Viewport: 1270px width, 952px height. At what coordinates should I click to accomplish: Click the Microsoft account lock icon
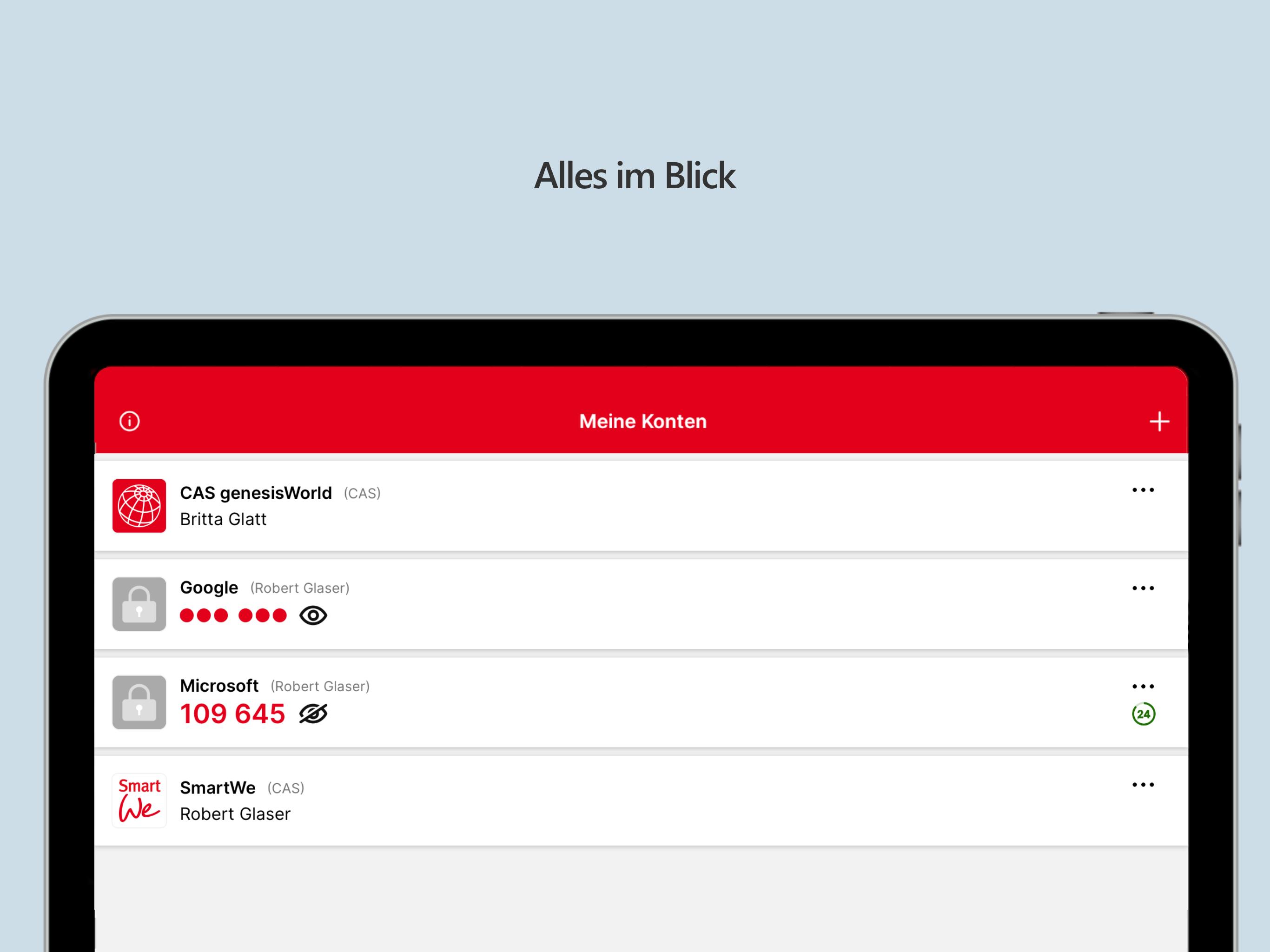[x=139, y=701]
